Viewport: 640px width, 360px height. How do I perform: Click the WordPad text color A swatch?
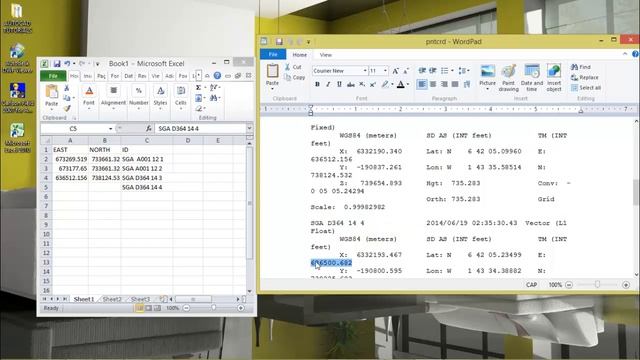click(400, 84)
